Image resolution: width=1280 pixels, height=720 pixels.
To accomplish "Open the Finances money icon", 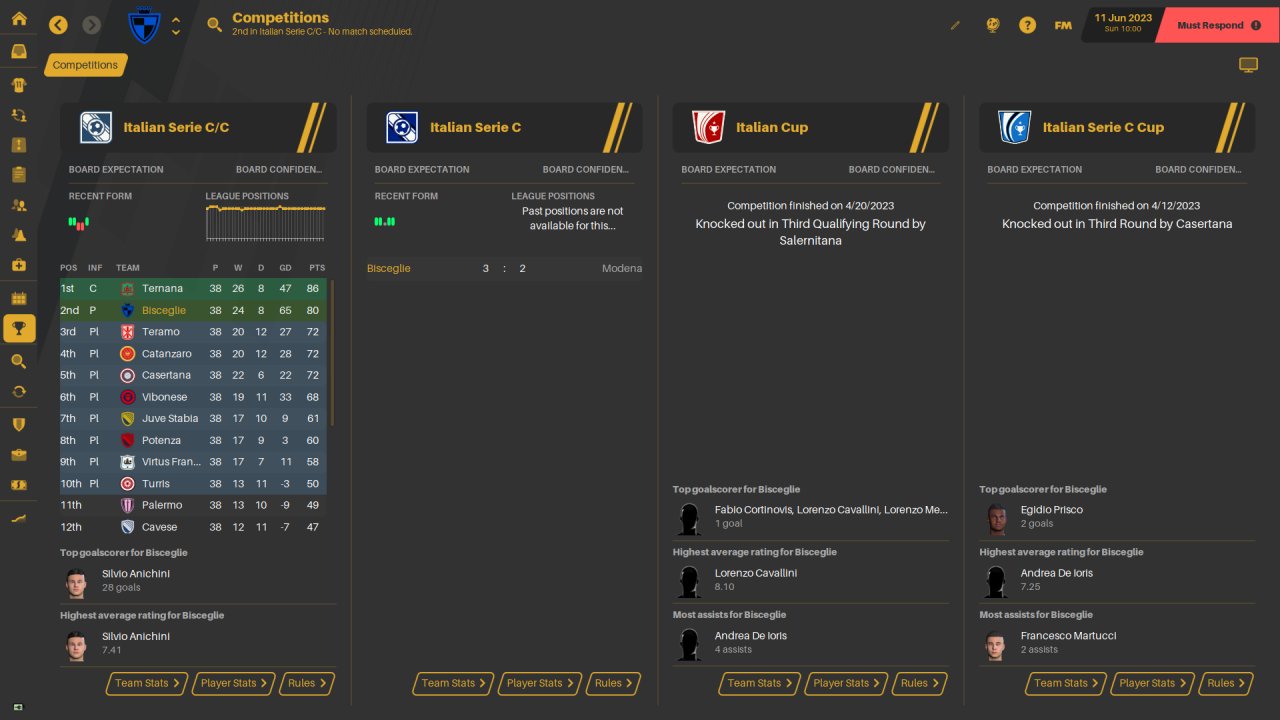I will [19, 485].
